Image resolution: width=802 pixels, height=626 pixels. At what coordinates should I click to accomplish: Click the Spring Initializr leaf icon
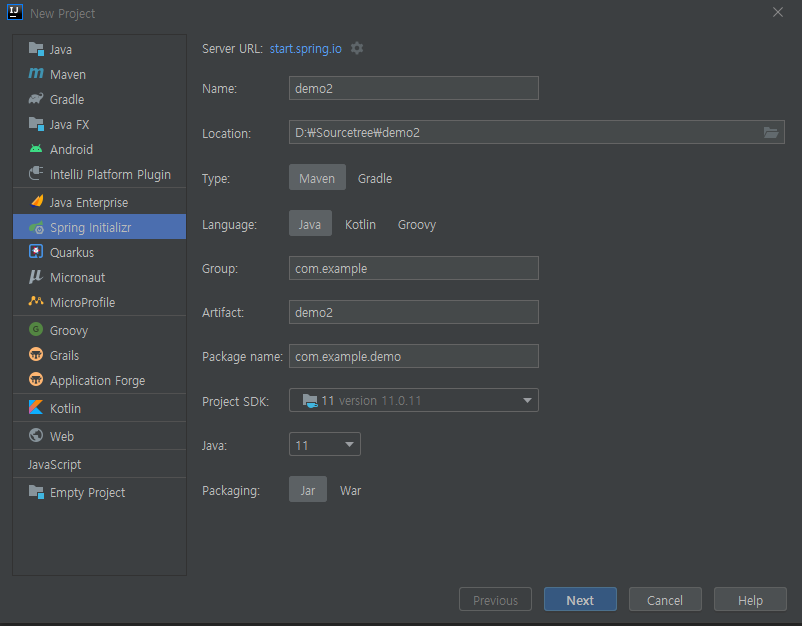36,227
